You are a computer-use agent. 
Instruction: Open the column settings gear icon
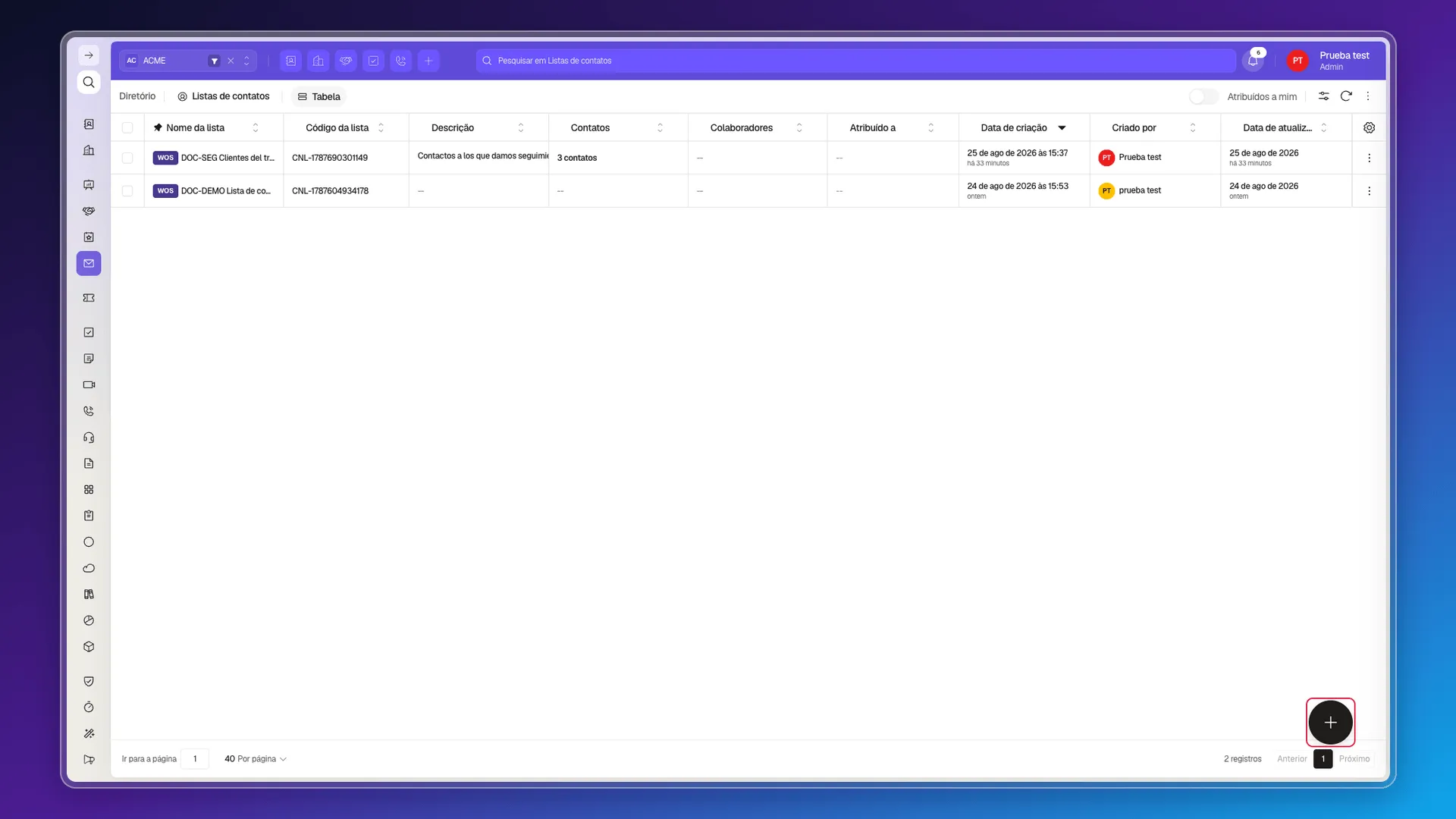pyautogui.click(x=1369, y=127)
